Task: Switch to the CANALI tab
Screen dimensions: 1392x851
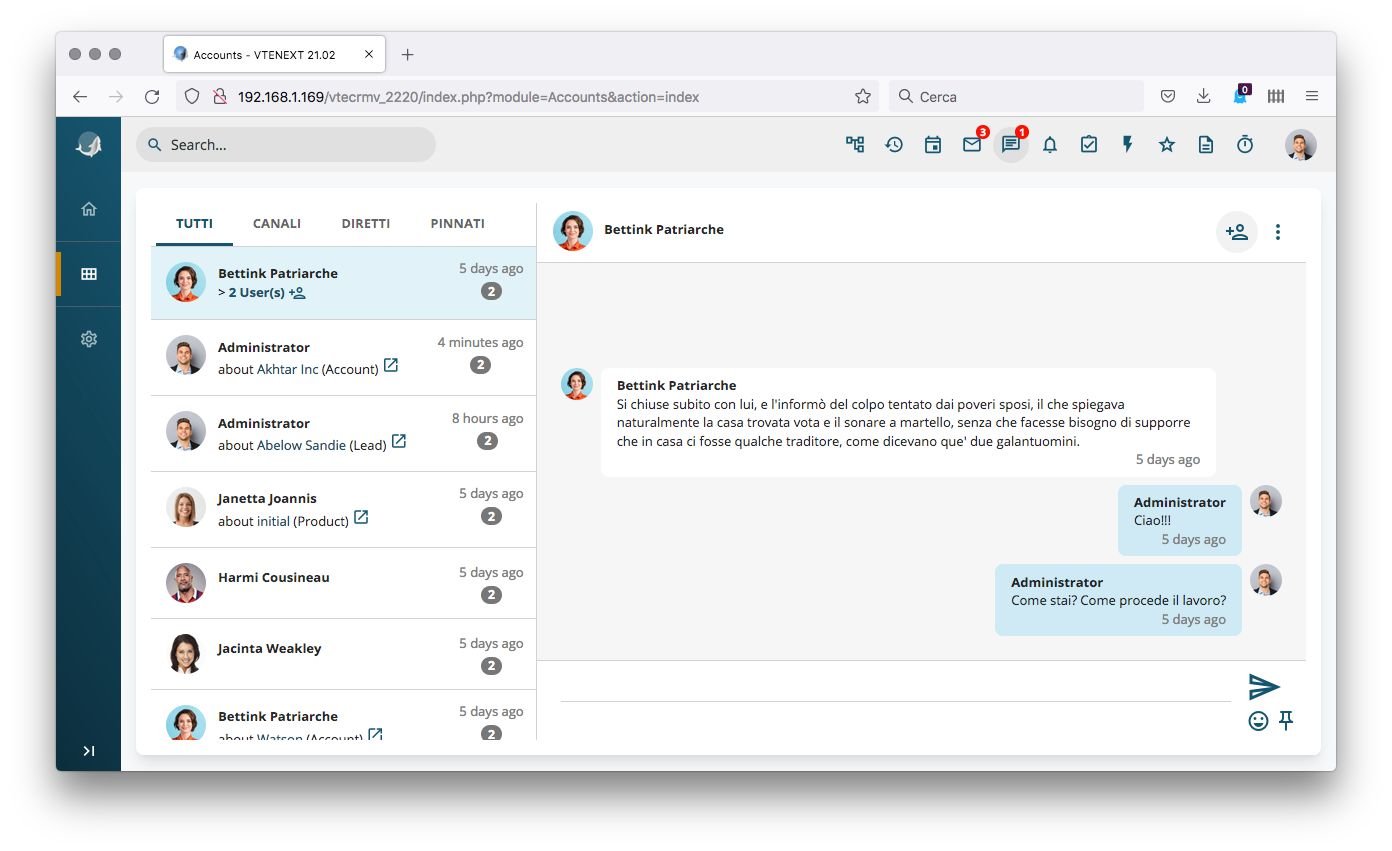Action: [x=277, y=224]
